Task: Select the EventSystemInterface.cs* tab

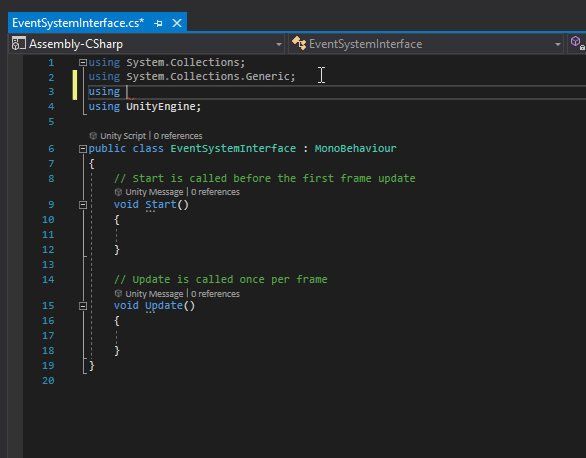Action: pyautogui.click(x=78, y=23)
